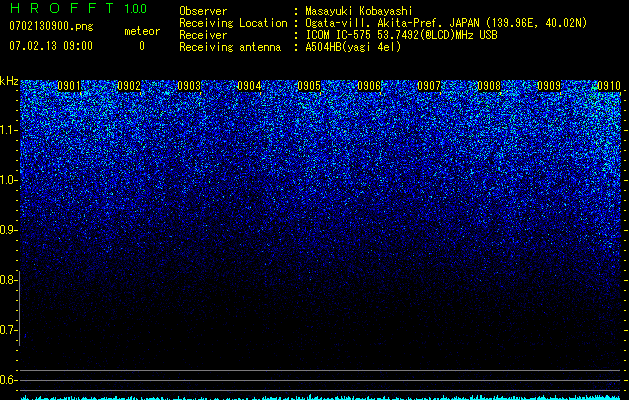Click the 0.8 kHz axis label
Viewport: 629px width, 400px height.
(8, 280)
